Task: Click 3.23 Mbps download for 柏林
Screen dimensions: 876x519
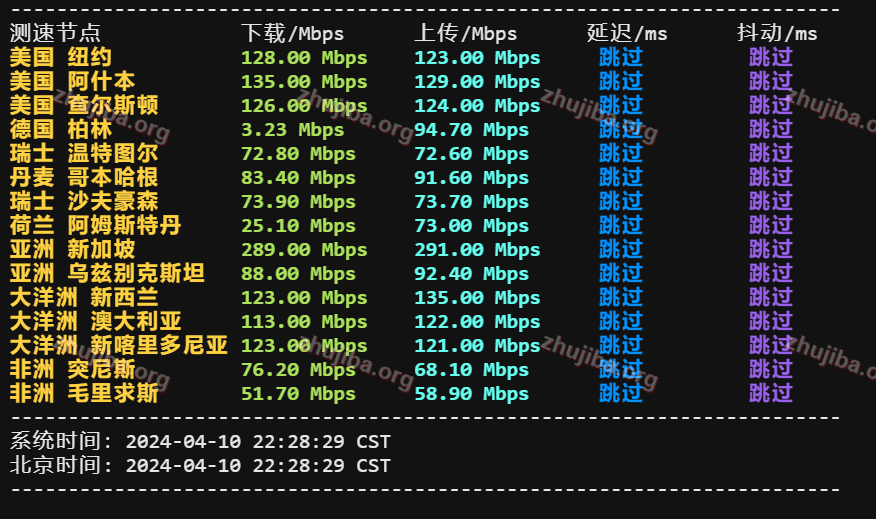Action: (x=292, y=130)
